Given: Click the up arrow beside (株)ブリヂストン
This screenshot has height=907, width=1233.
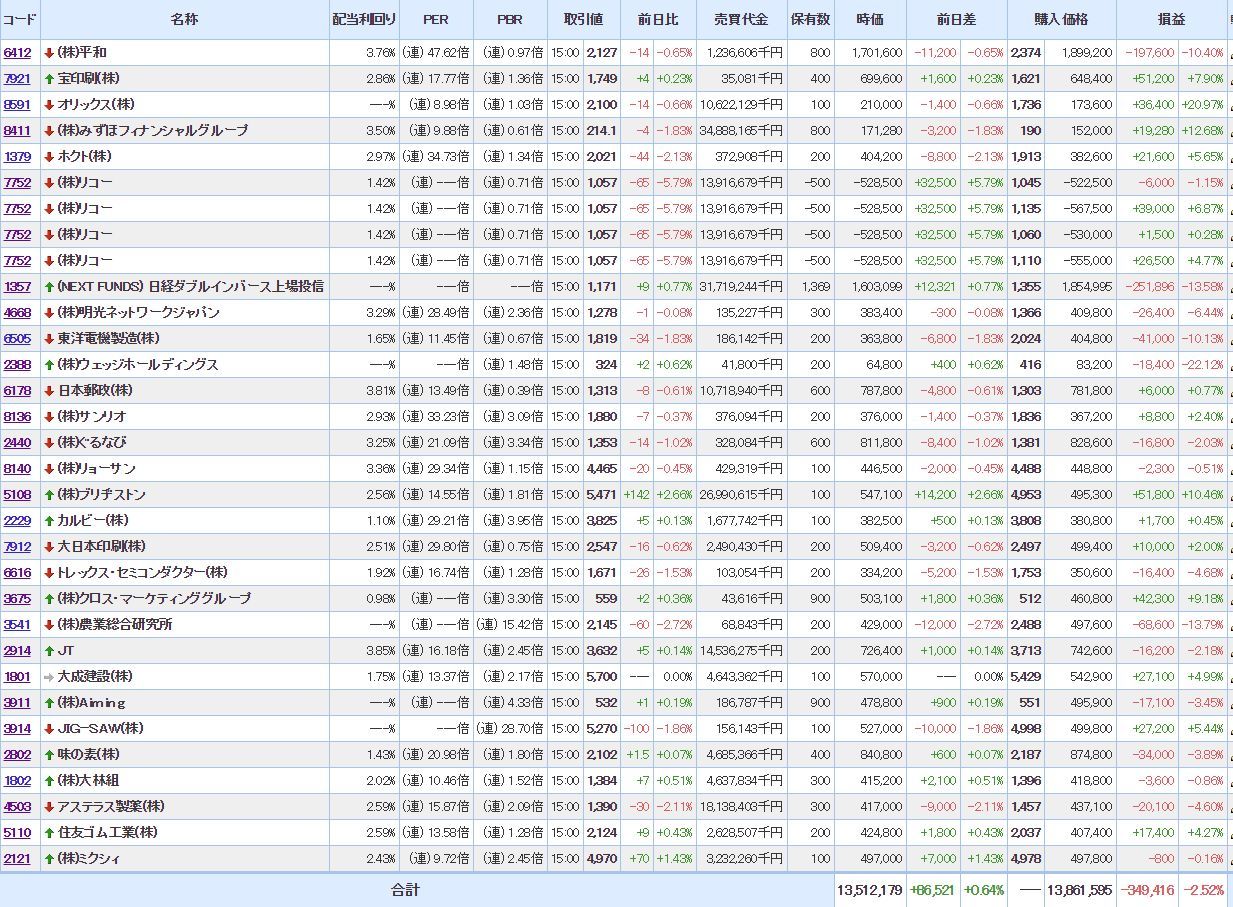Looking at the screenshot, I should (48, 495).
